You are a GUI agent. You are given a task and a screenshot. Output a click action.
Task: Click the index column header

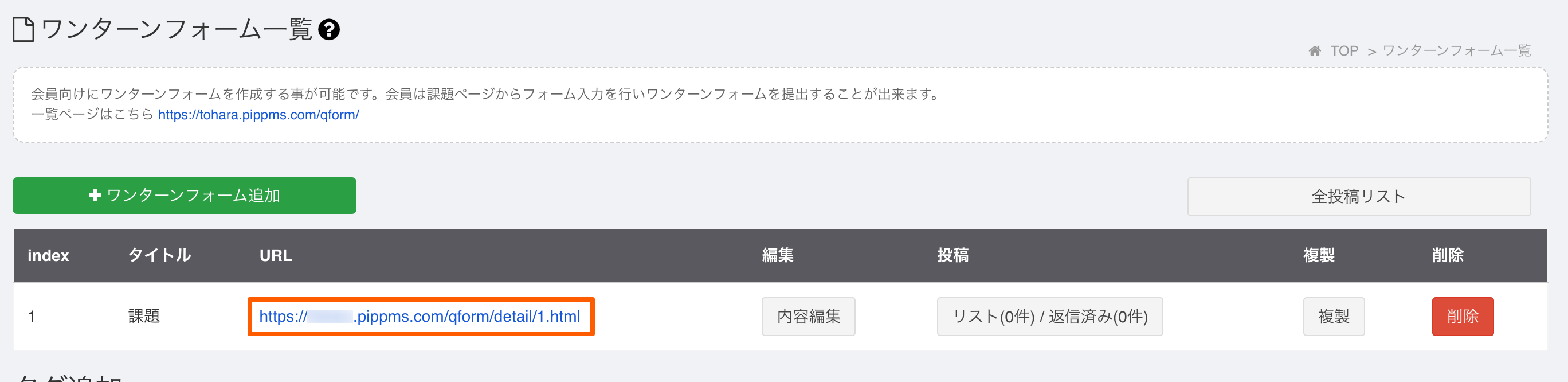48,255
